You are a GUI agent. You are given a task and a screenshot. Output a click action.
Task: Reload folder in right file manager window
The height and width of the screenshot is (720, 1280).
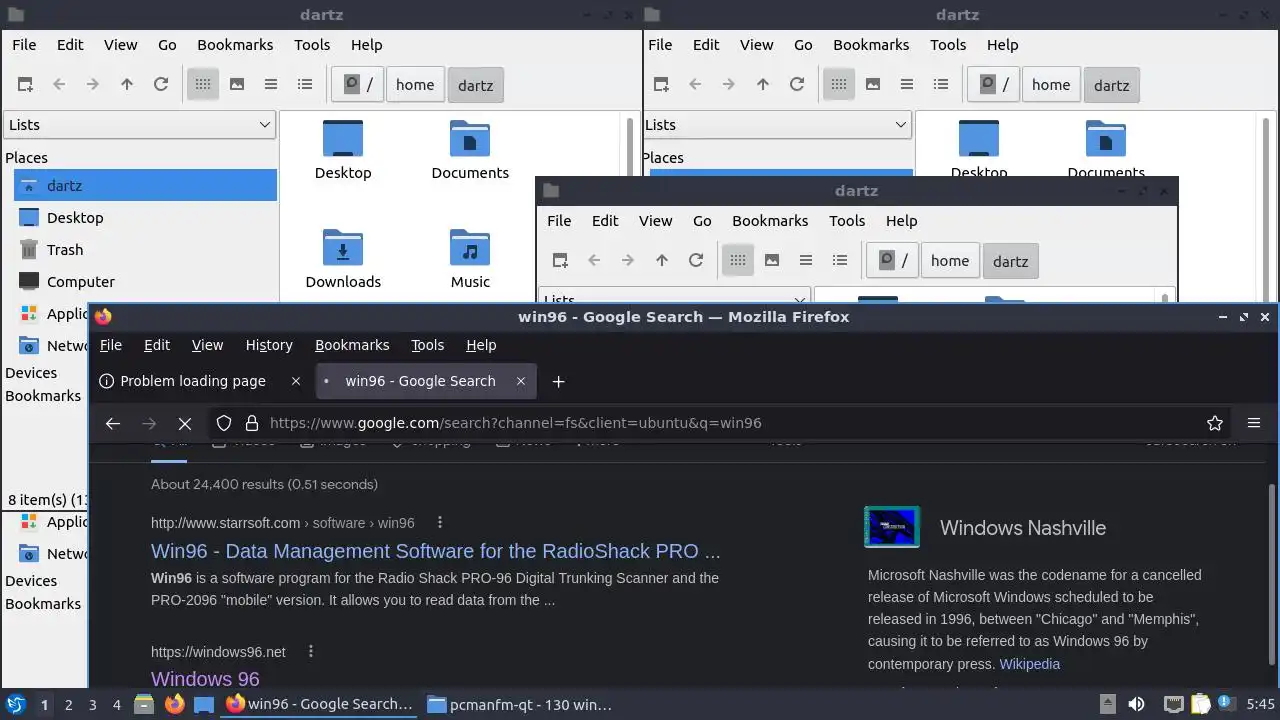[x=797, y=85]
